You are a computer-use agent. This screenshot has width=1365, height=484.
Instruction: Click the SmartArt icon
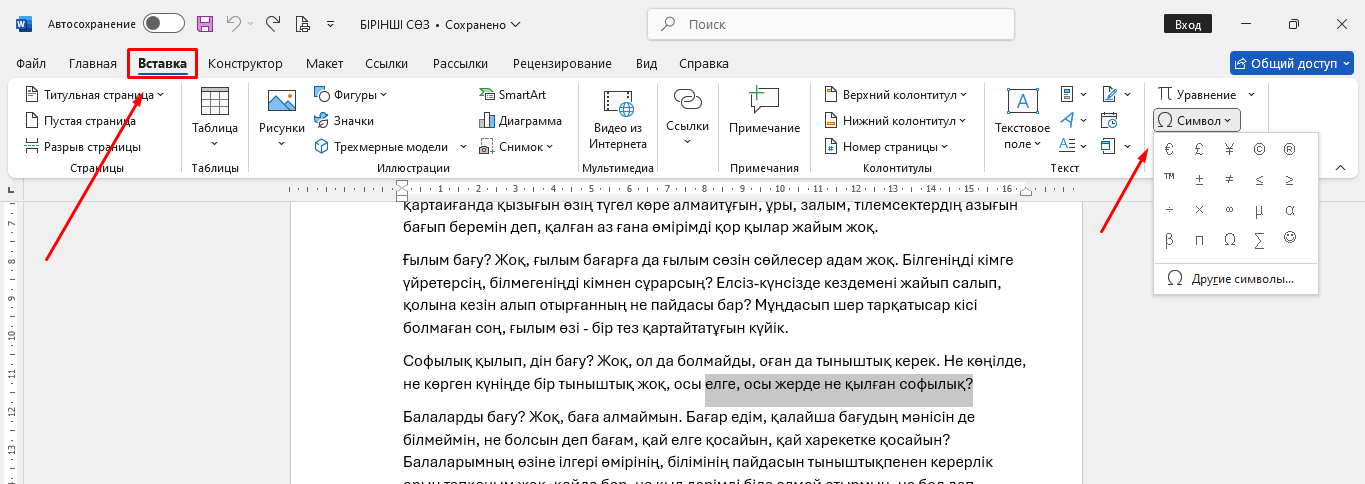(x=513, y=95)
